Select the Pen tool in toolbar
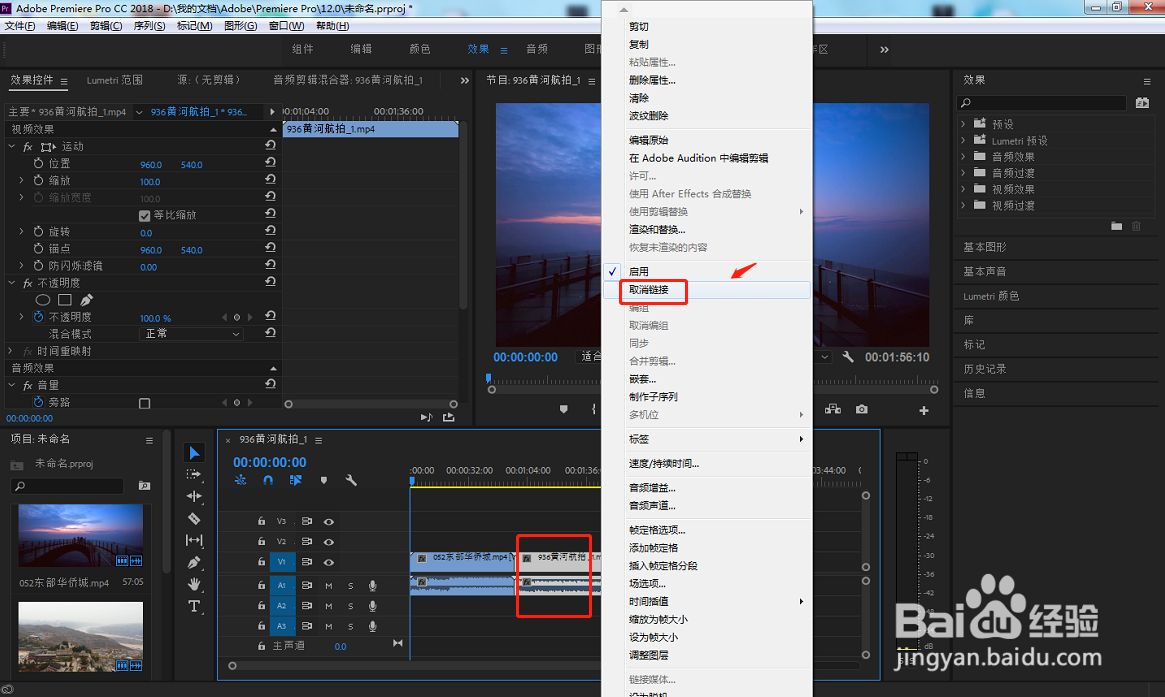The width and height of the screenshot is (1165, 697). 194,563
